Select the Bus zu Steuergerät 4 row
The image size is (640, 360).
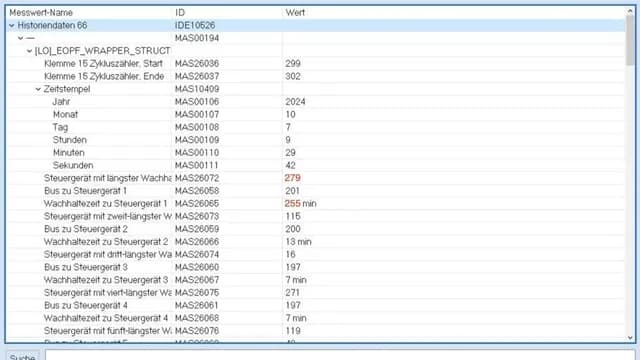[316, 305]
